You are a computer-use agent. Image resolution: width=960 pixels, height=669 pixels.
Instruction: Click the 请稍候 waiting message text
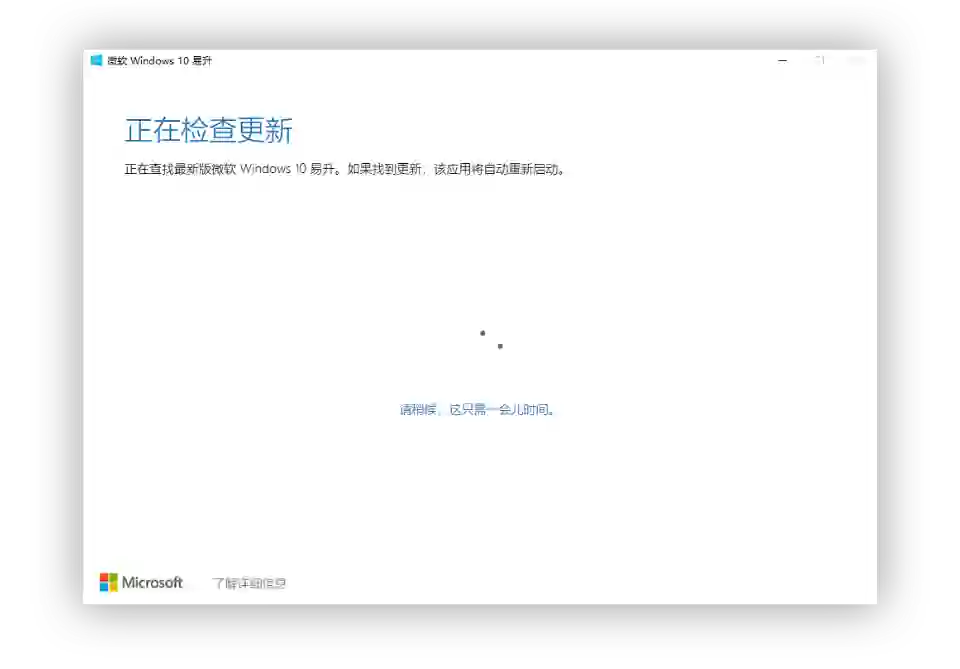pyautogui.click(x=477, y=409)
